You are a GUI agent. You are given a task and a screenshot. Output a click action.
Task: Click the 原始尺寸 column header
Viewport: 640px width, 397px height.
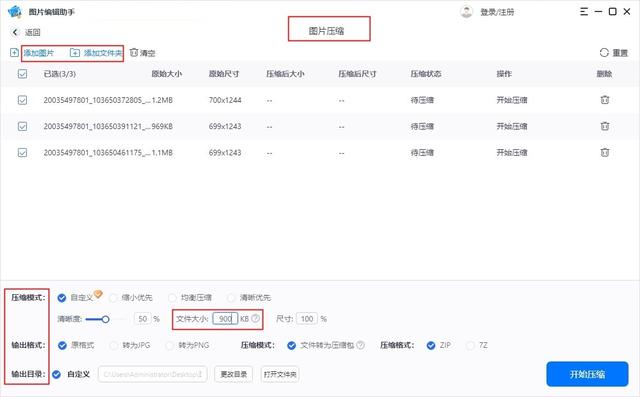click(224, 74)
